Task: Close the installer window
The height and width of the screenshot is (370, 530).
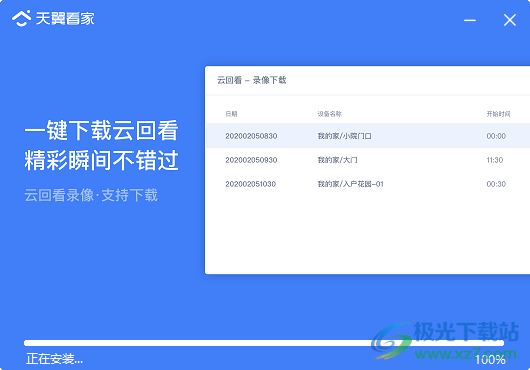Action: point(509,20)
